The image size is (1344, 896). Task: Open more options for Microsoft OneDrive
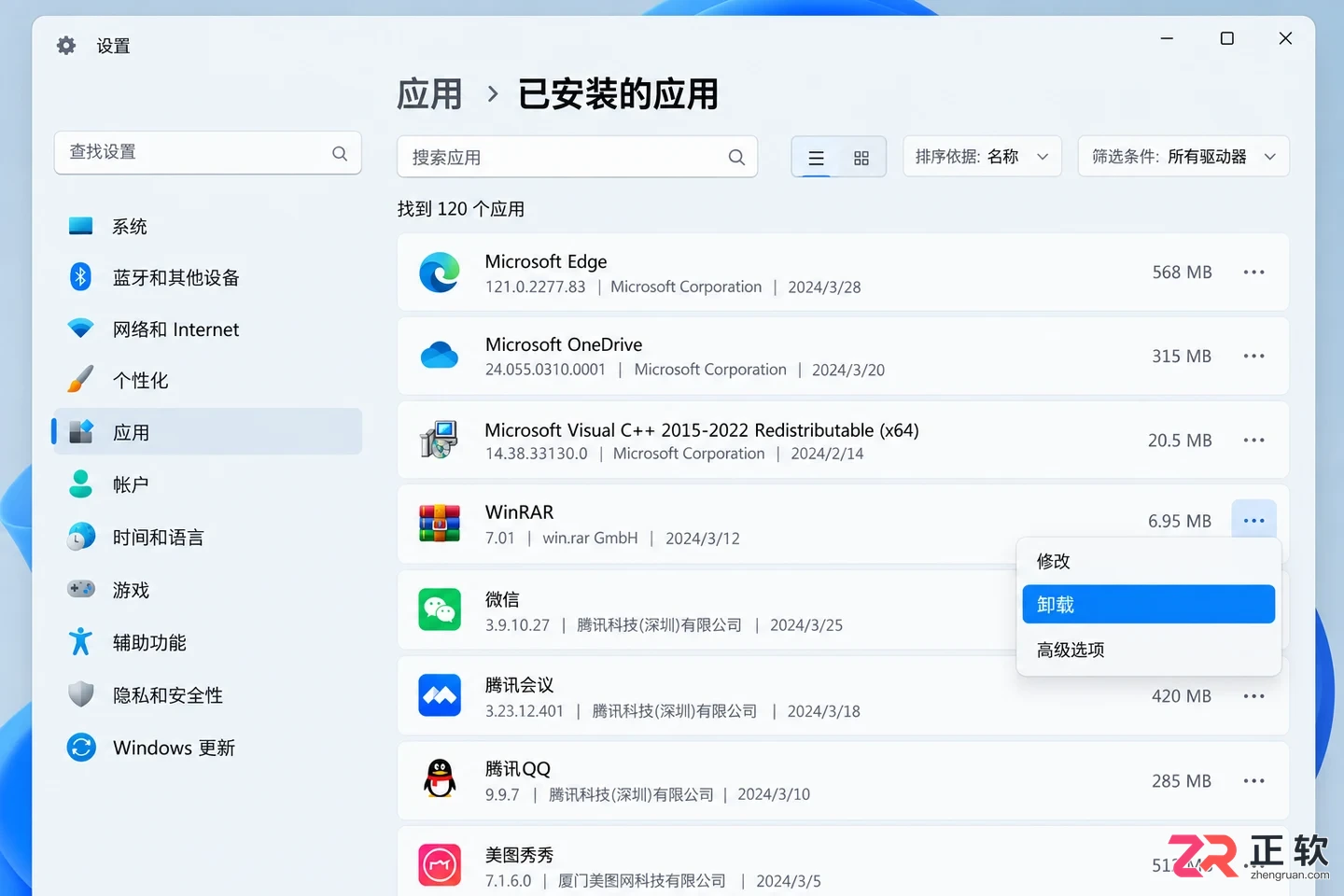tap(1253, 357)
